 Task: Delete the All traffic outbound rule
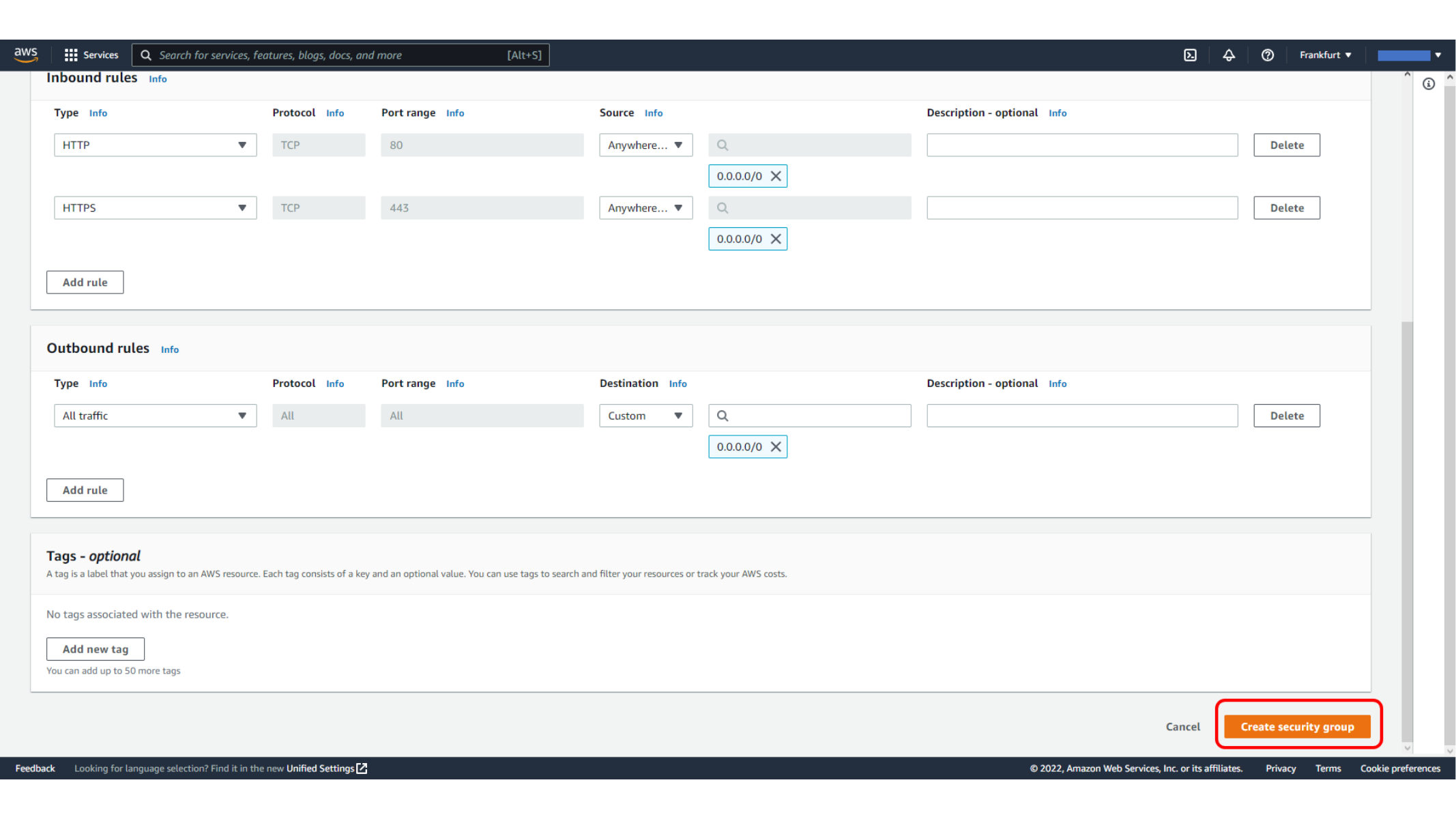1287,416
